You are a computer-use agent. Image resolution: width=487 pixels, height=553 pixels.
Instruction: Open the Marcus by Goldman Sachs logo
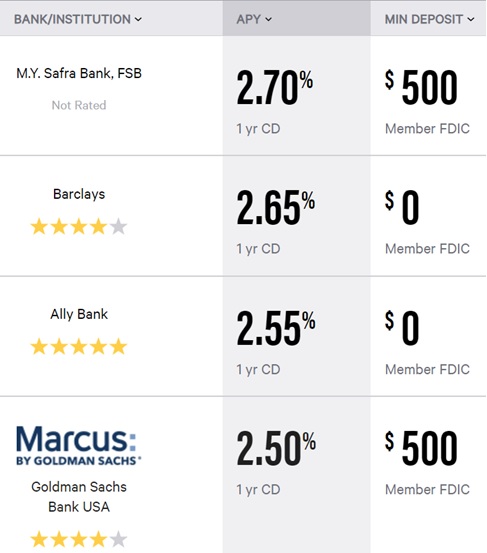click(79, 446)
